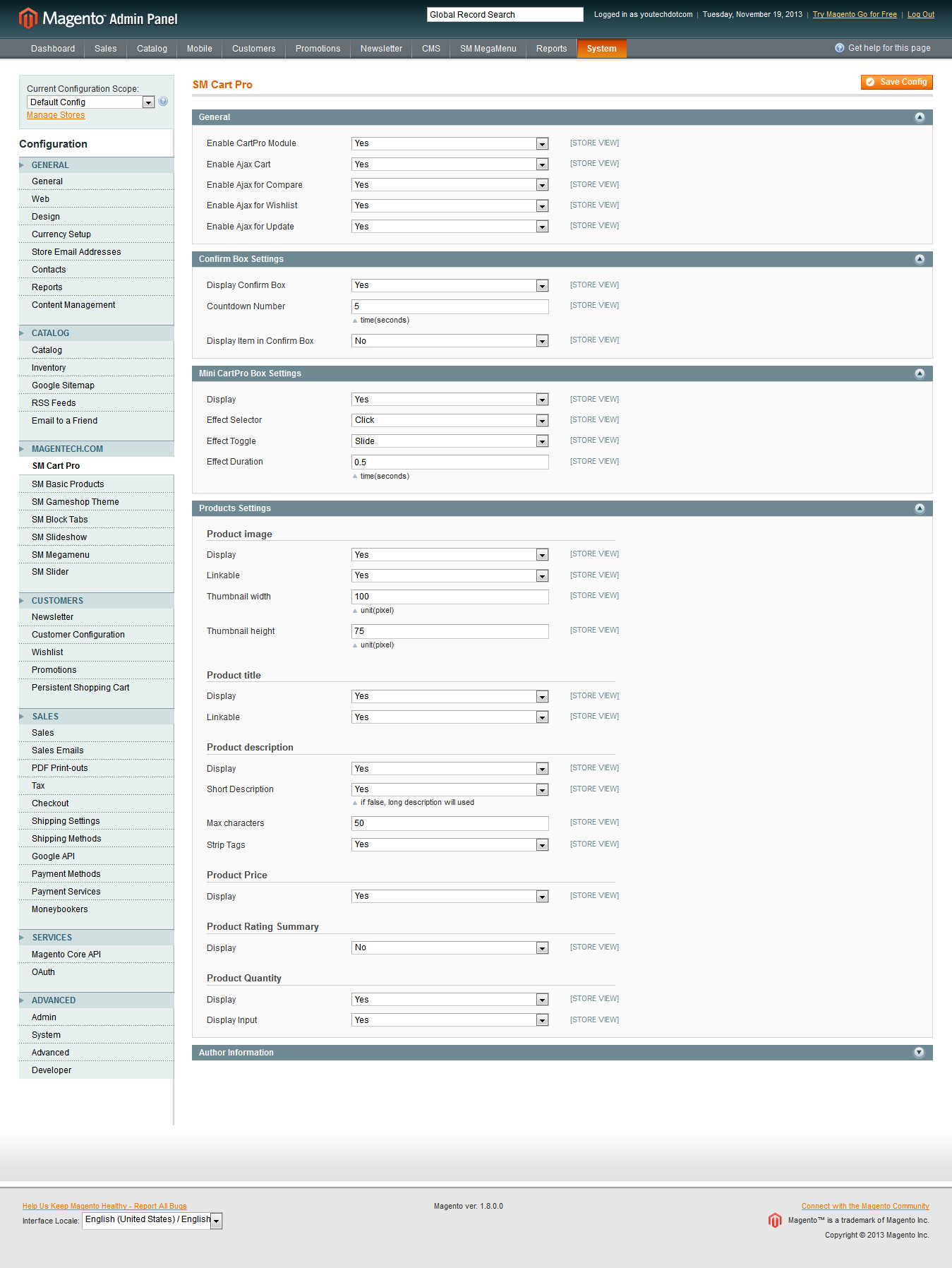Open the Enable Ajax Cart dropdown

pyautogui.click(x=450, y=165)
